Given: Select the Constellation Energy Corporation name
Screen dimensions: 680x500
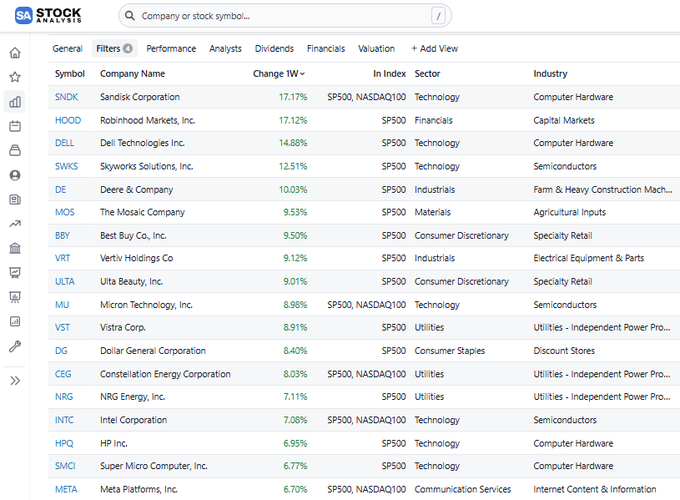Looking at the screenshot, I should pyautogui.click(x=165, y=374).
